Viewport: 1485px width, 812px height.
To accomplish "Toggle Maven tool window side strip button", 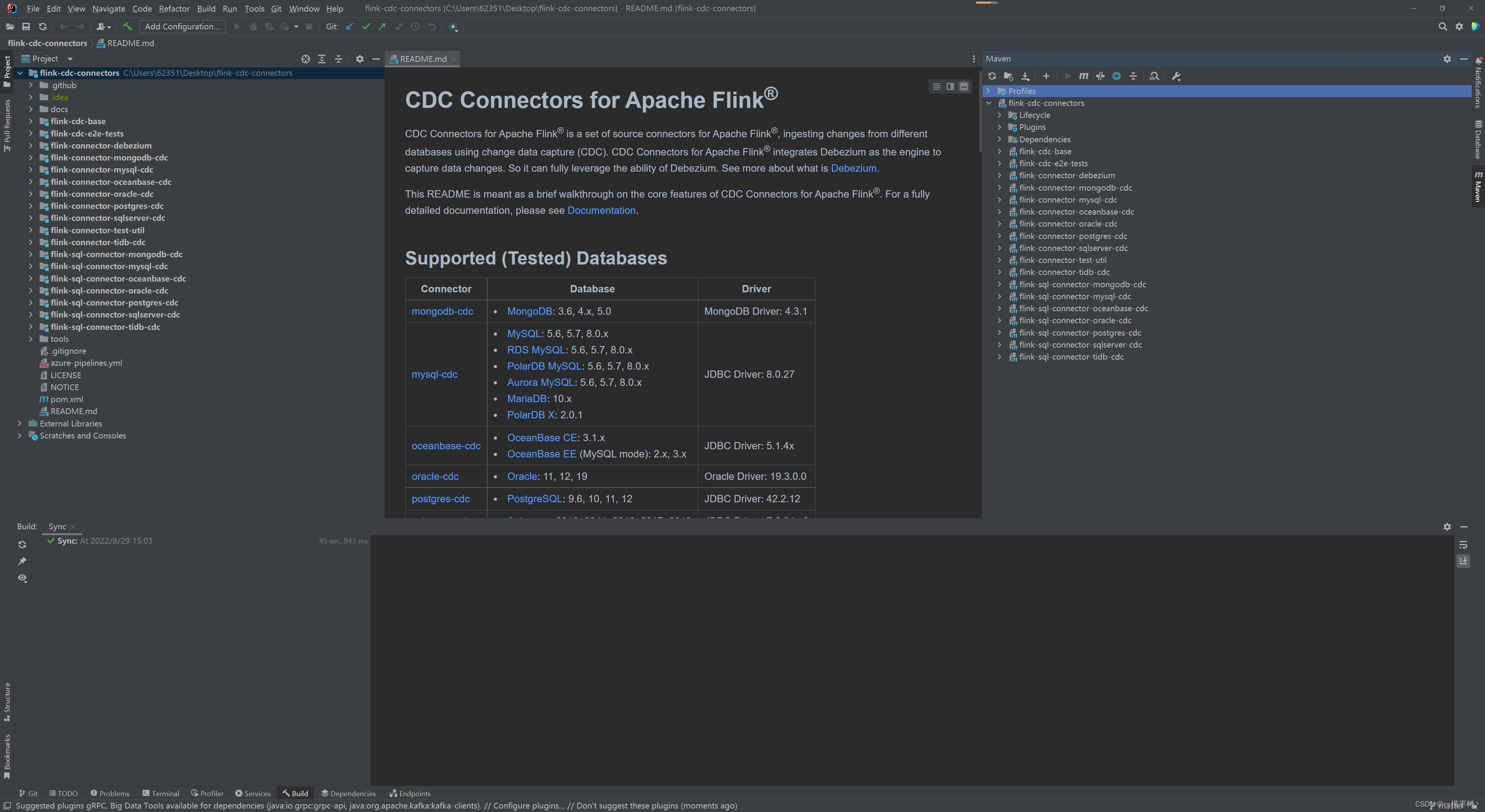I will 1478,187.
